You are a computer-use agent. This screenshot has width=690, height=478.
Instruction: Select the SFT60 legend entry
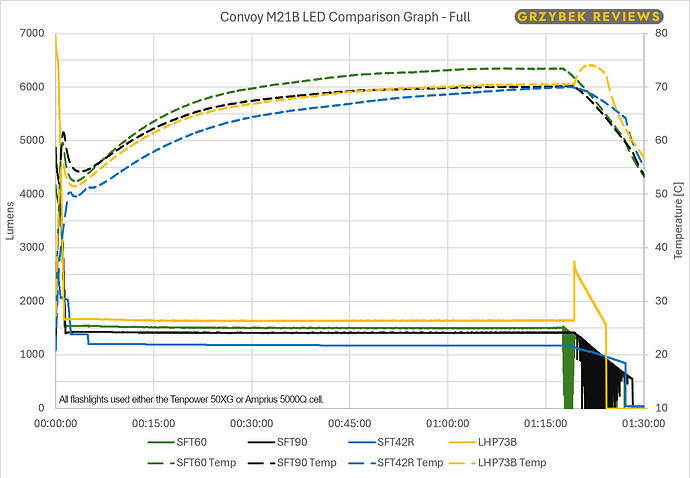pos(177,442)
